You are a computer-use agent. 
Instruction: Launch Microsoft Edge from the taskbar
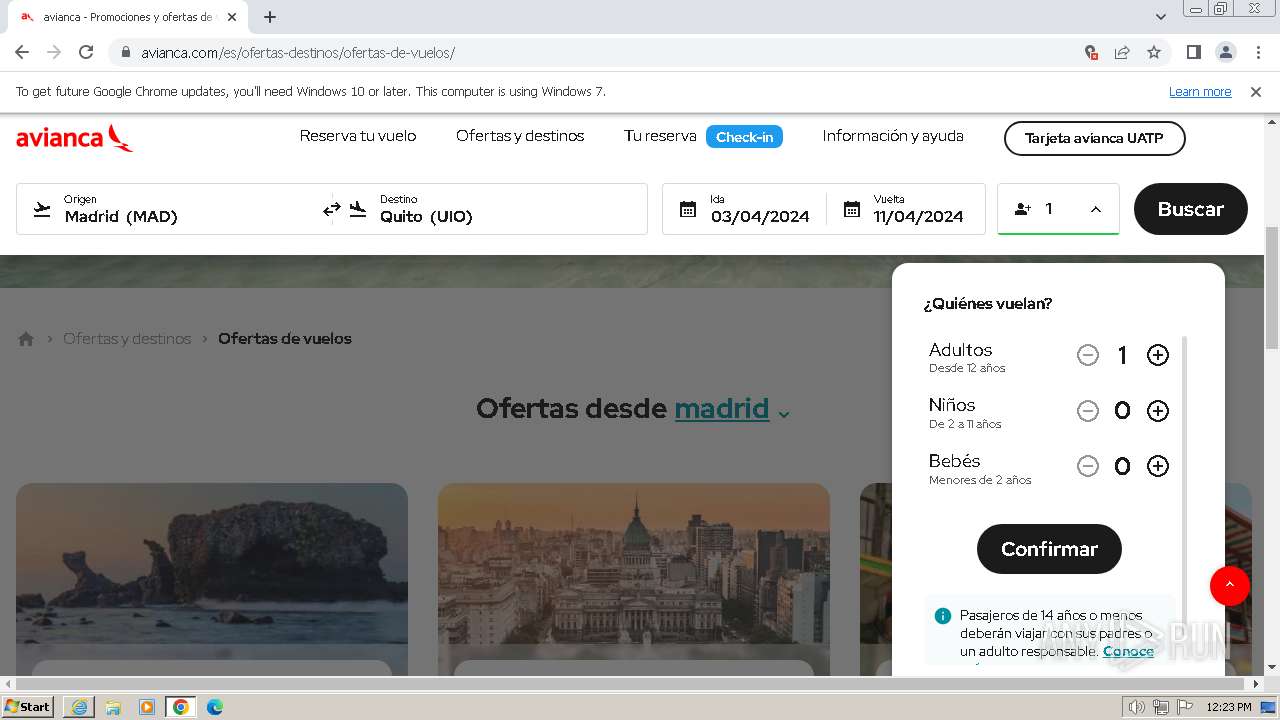click(215, 707)
